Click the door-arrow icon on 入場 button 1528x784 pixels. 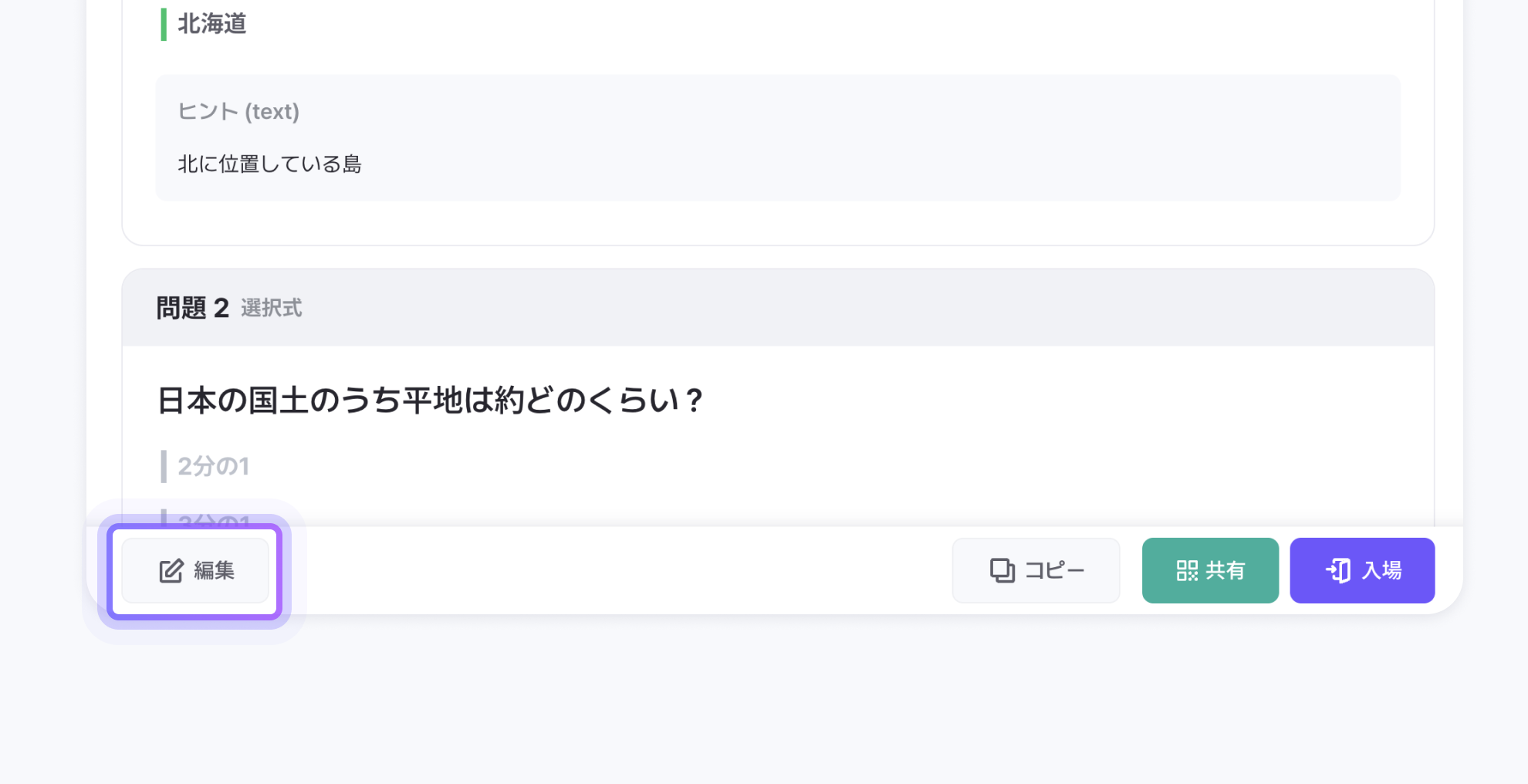(1338, 571)
